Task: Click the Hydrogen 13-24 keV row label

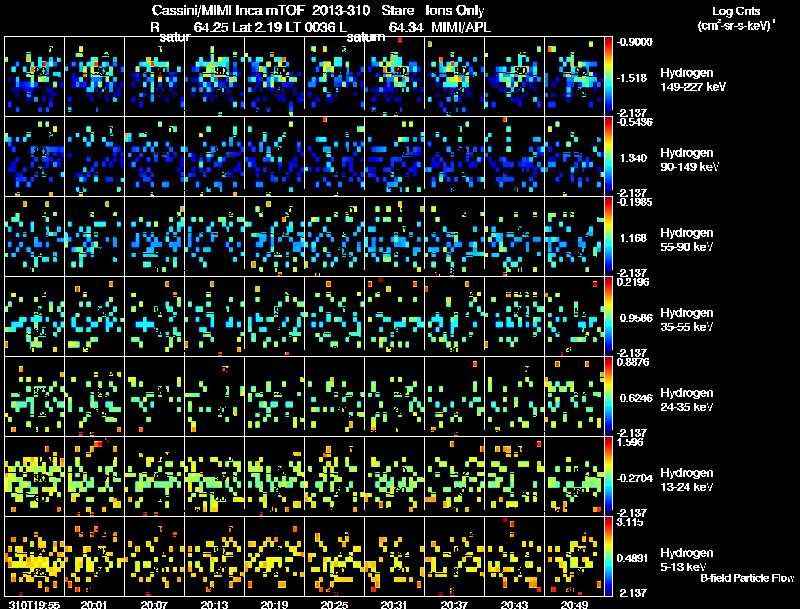Action: pos(686,480)
